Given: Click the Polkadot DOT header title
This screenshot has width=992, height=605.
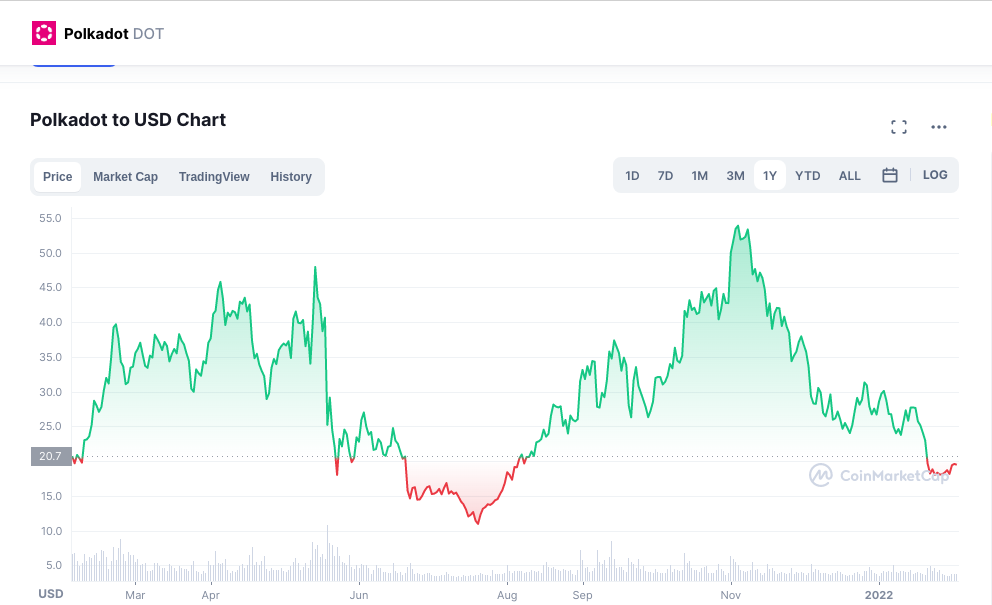Looking at the screenshot, I should pyautogui.click(x=113, y=34).
